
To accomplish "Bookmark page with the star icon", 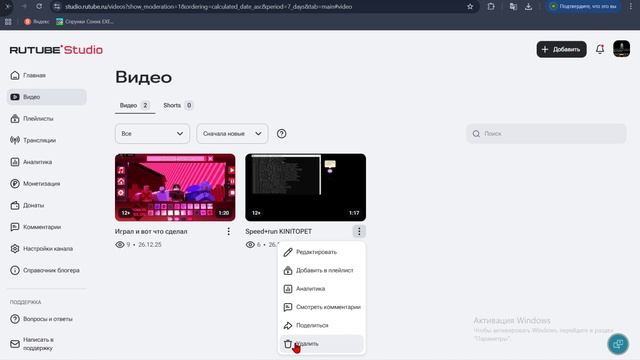I will tap(470, 7).
